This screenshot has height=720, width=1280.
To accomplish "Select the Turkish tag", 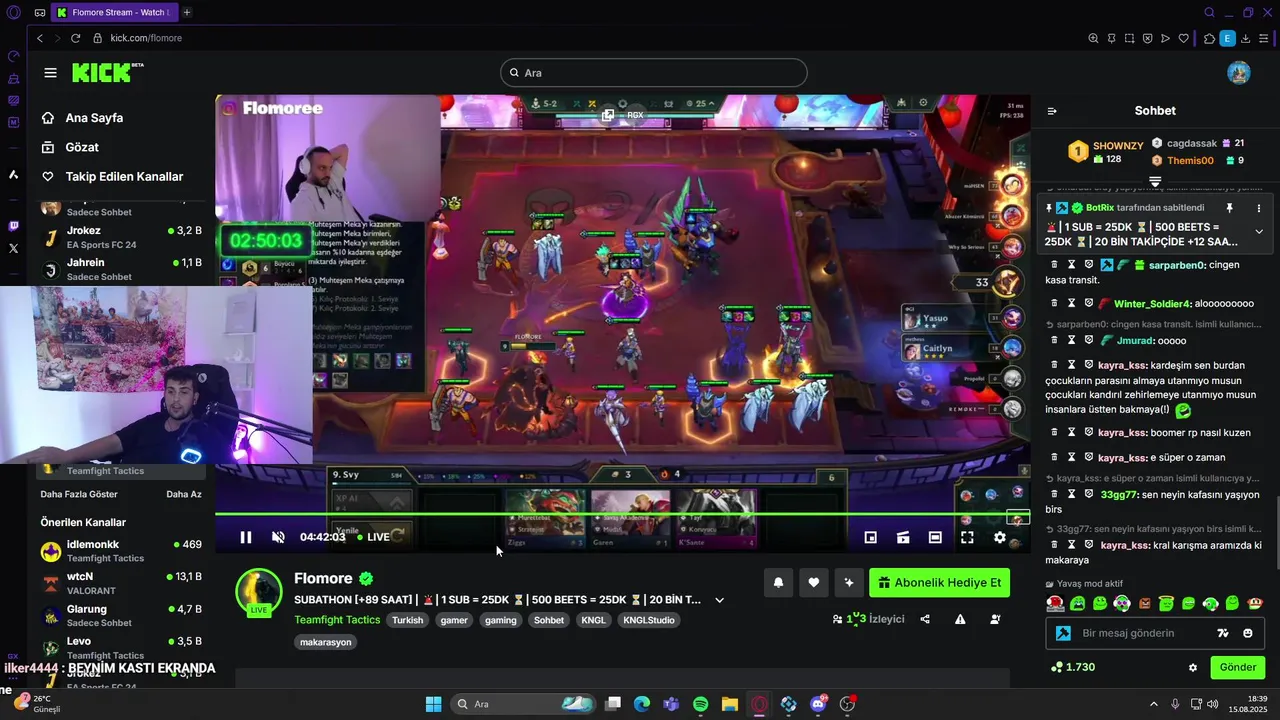I will pyautogui.click(x=407, y=620).
